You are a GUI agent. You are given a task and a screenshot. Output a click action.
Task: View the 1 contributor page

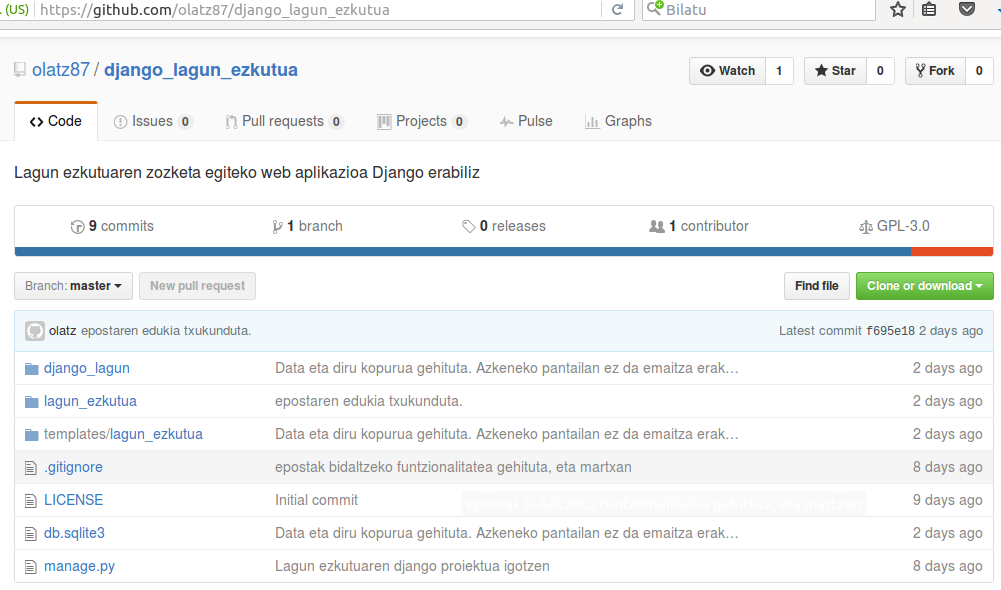point(699,227)
